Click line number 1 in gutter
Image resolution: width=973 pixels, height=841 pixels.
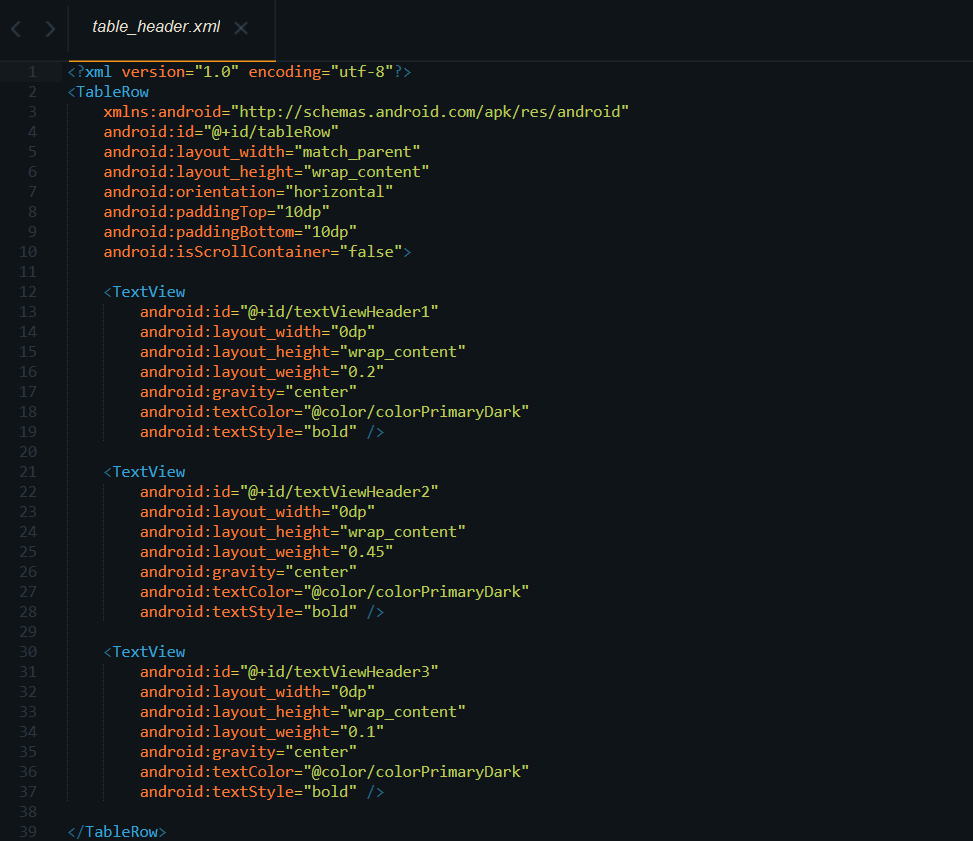[x=32, y=72]
